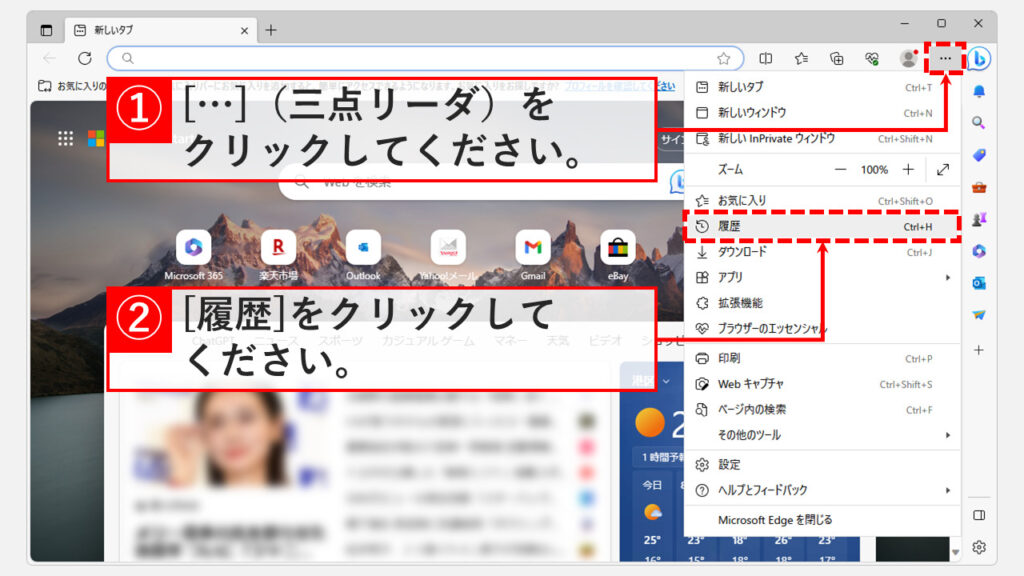Screen dimensions: 1024x576
Task: Enter full screen from zoom row
Action: tap(942, 170)
